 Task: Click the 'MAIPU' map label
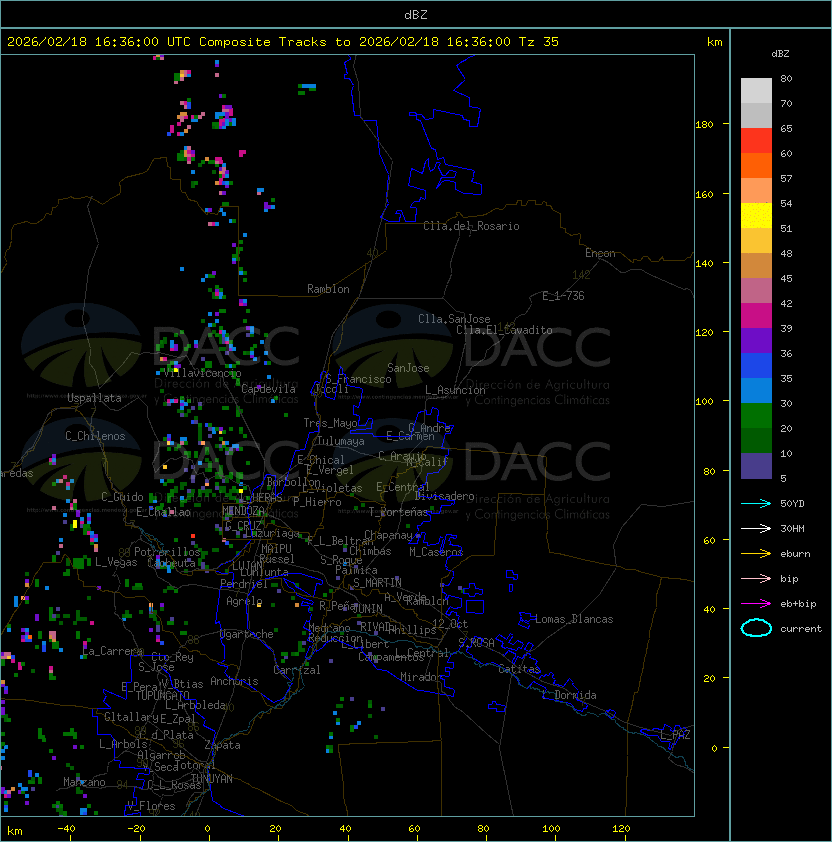[x=276, y=549]
